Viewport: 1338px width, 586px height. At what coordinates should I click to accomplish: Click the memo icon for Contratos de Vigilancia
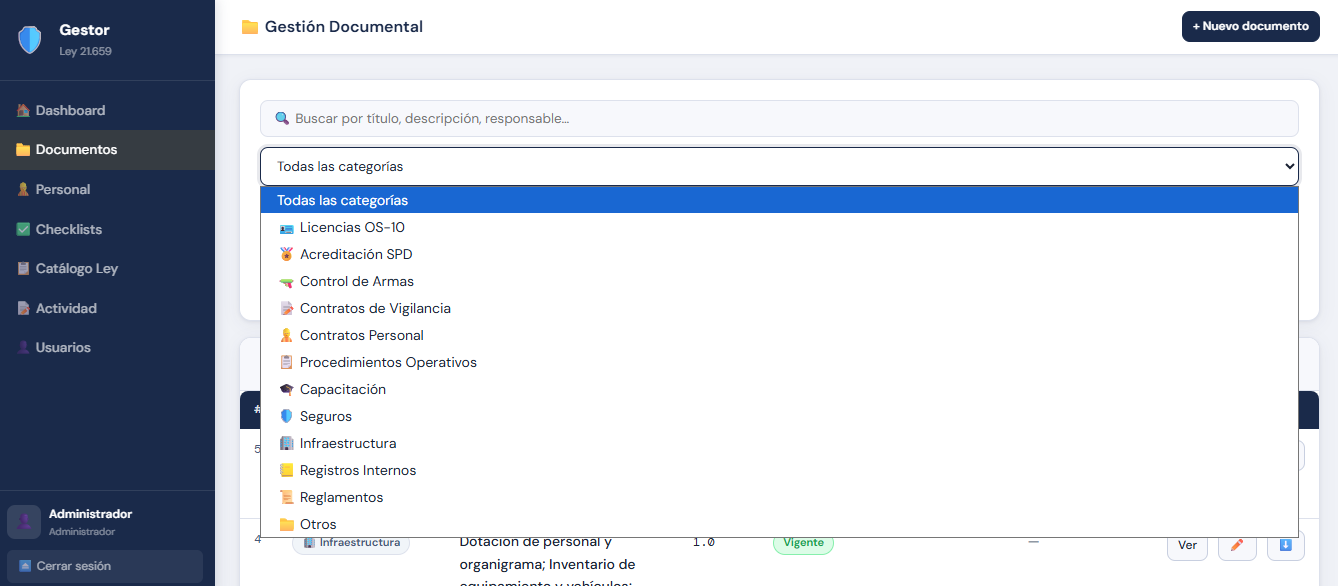coord(287,309)
